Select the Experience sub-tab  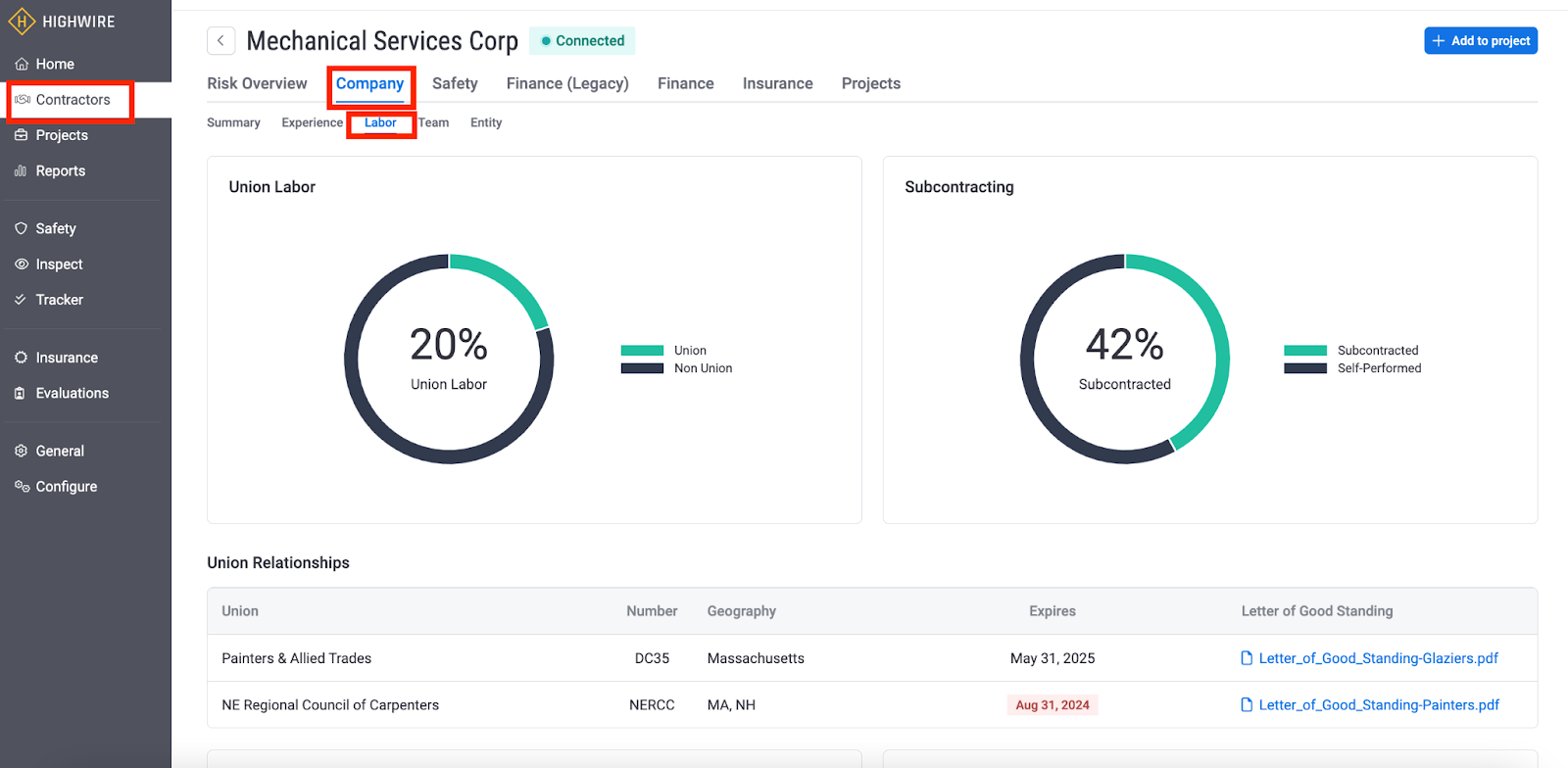pos(312,123)
